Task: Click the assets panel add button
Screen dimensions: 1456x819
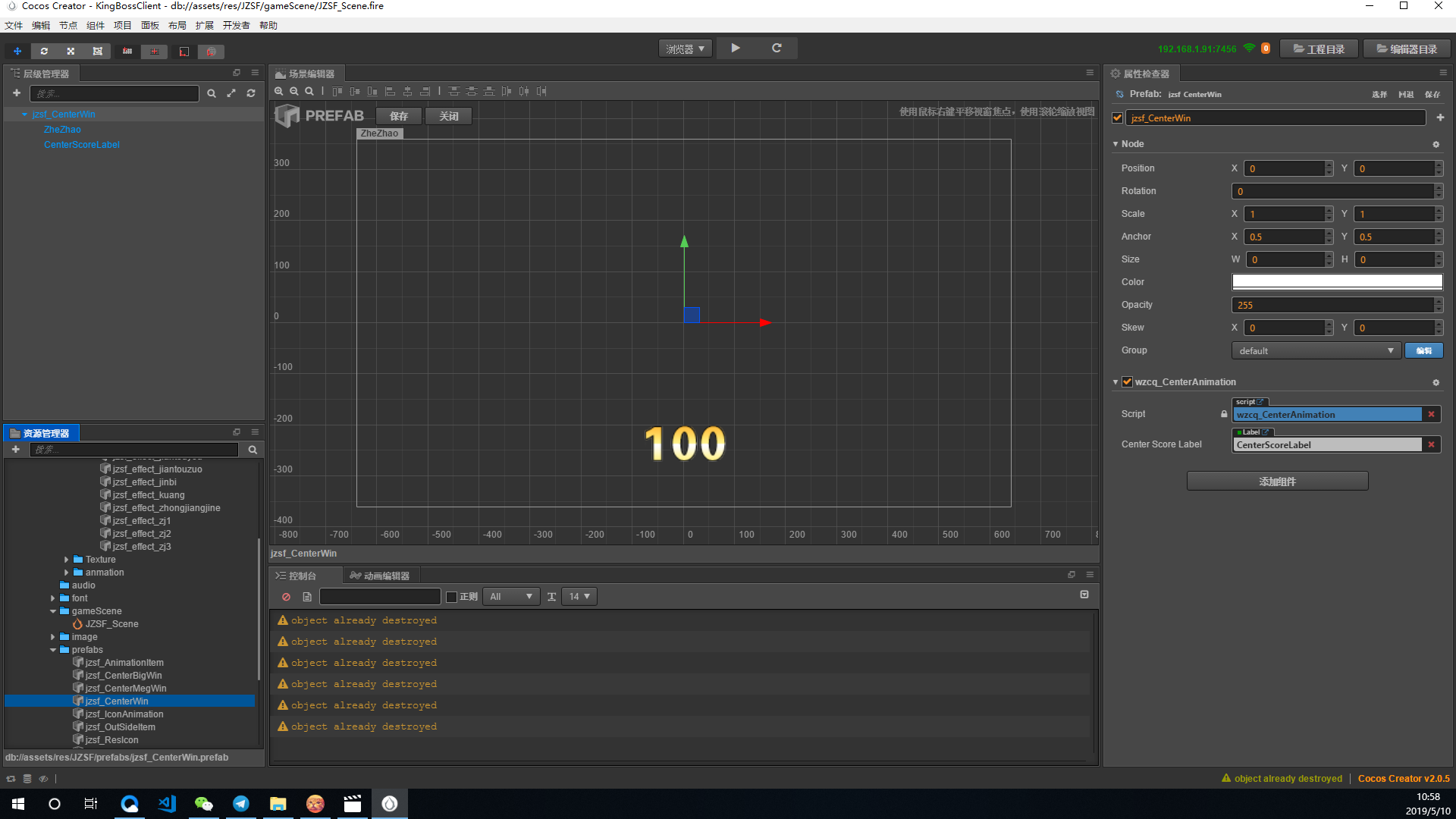Action: point(15,450)
